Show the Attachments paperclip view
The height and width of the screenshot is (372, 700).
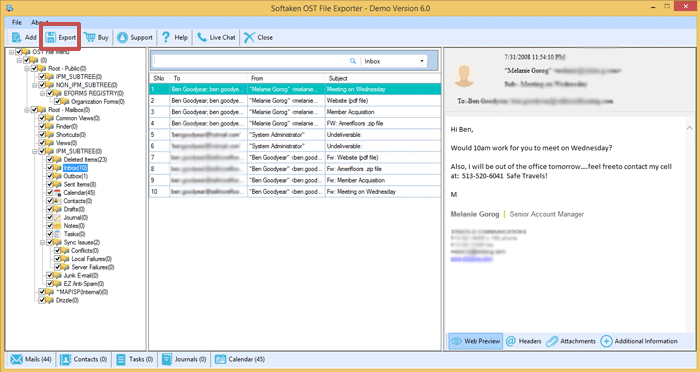571,341
